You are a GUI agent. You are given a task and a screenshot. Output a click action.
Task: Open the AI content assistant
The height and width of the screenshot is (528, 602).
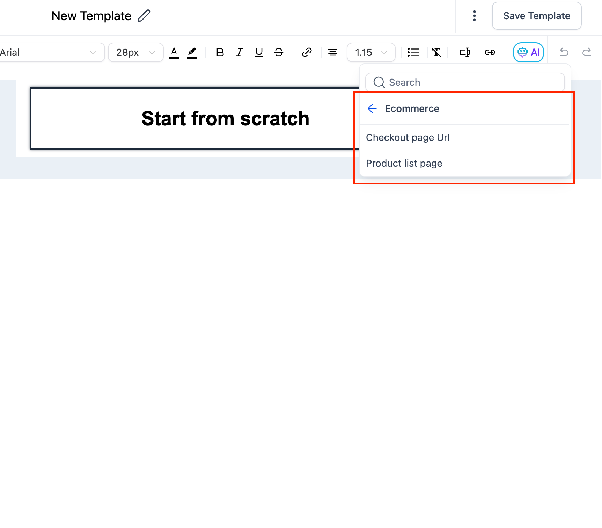coord(528,52)
